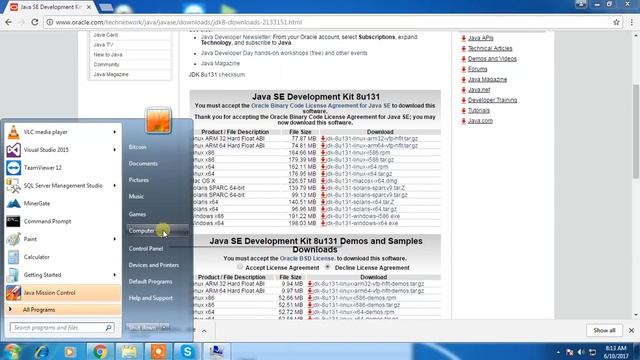Expand SQL Server Management Studio submenu arrow
Image resolution: width=640 pixels, height=360 pixels.
tap(115, 186)
